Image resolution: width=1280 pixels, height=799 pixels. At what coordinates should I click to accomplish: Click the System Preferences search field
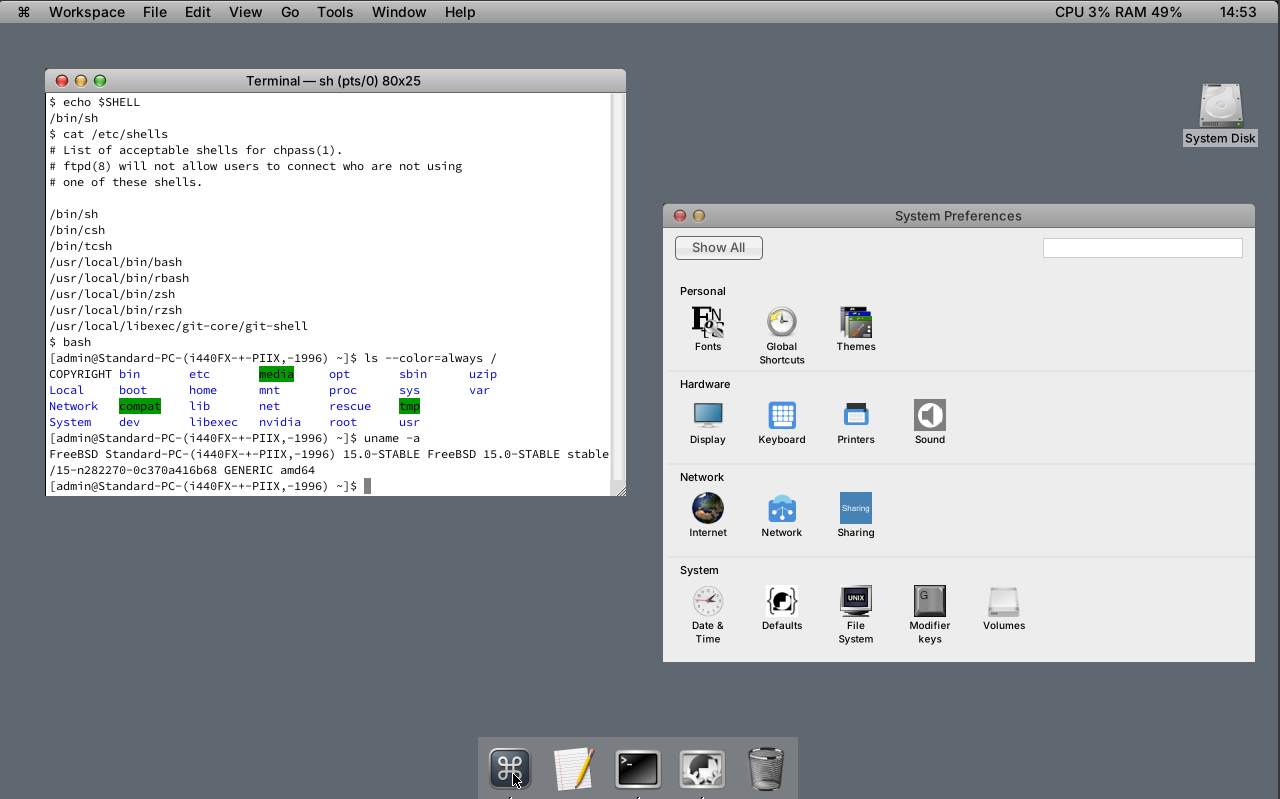click(x=1142, y=248)
